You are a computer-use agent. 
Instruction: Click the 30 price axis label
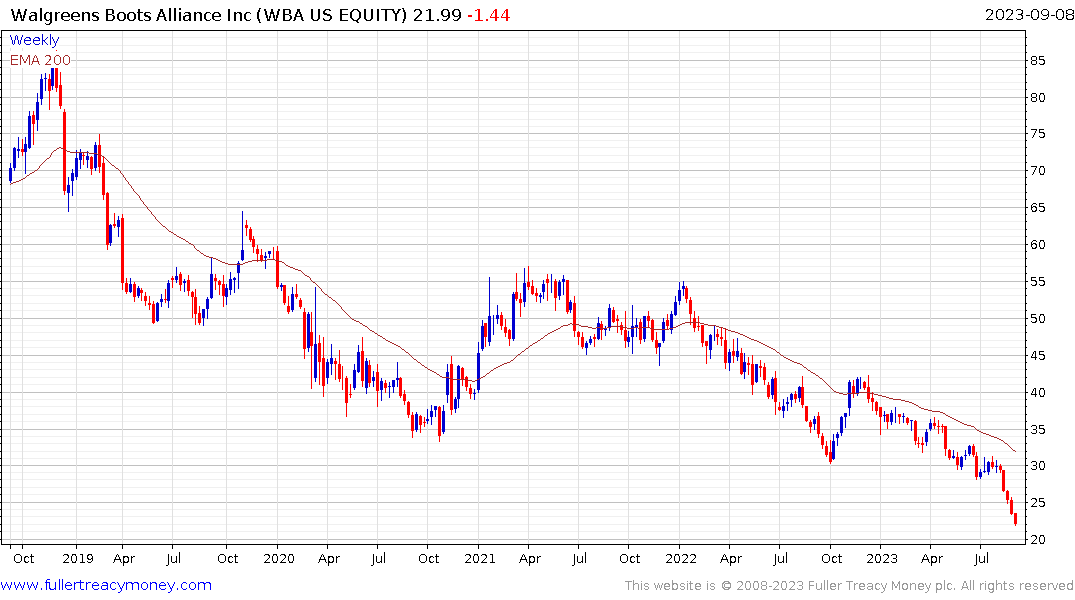point(1037,466)
